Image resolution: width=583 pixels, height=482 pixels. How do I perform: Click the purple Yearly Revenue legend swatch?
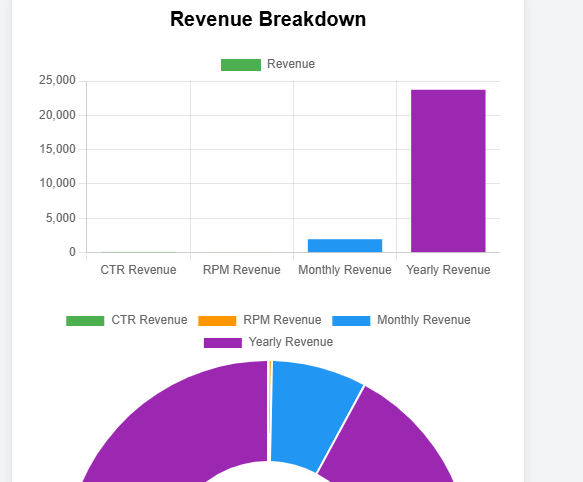click(x=223, y=343)
